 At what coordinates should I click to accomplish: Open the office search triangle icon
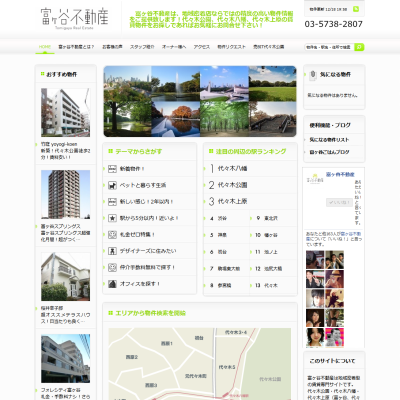pyautogui.click(x=112, y=284)
